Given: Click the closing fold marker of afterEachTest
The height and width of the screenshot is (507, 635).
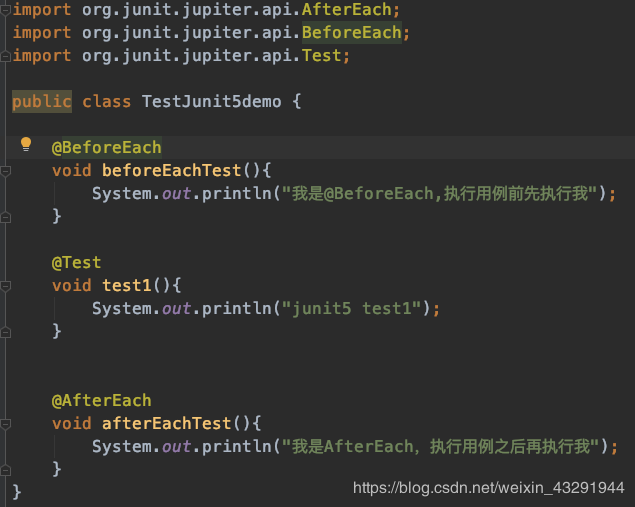Looking at the screenshot, I should click(5, 470).
